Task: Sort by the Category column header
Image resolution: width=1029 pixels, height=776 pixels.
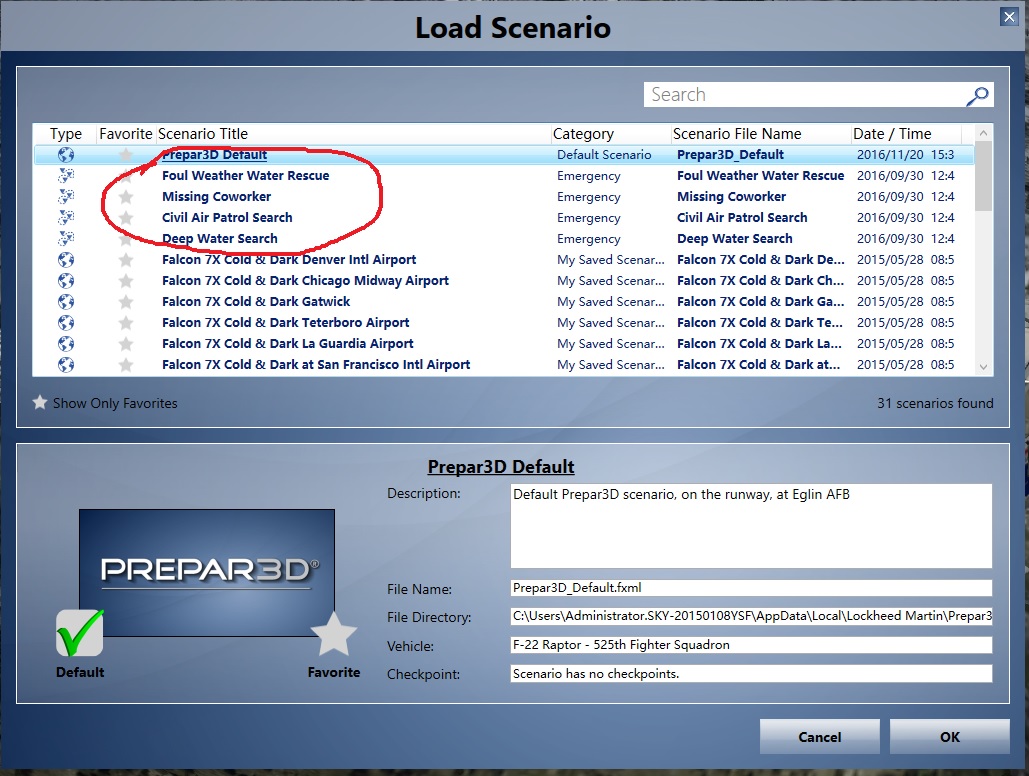Action: coord(584,134)
